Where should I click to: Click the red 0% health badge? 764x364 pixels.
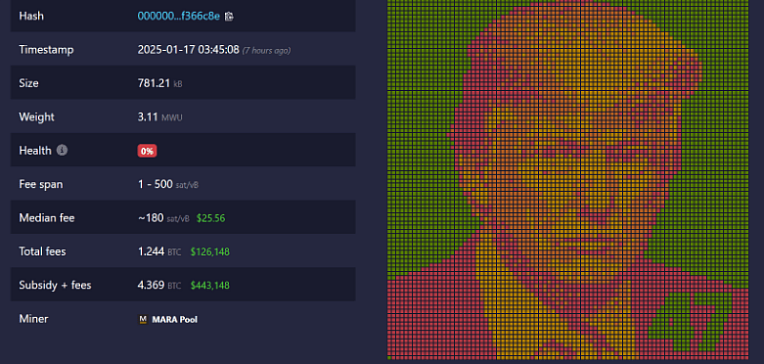147,151
